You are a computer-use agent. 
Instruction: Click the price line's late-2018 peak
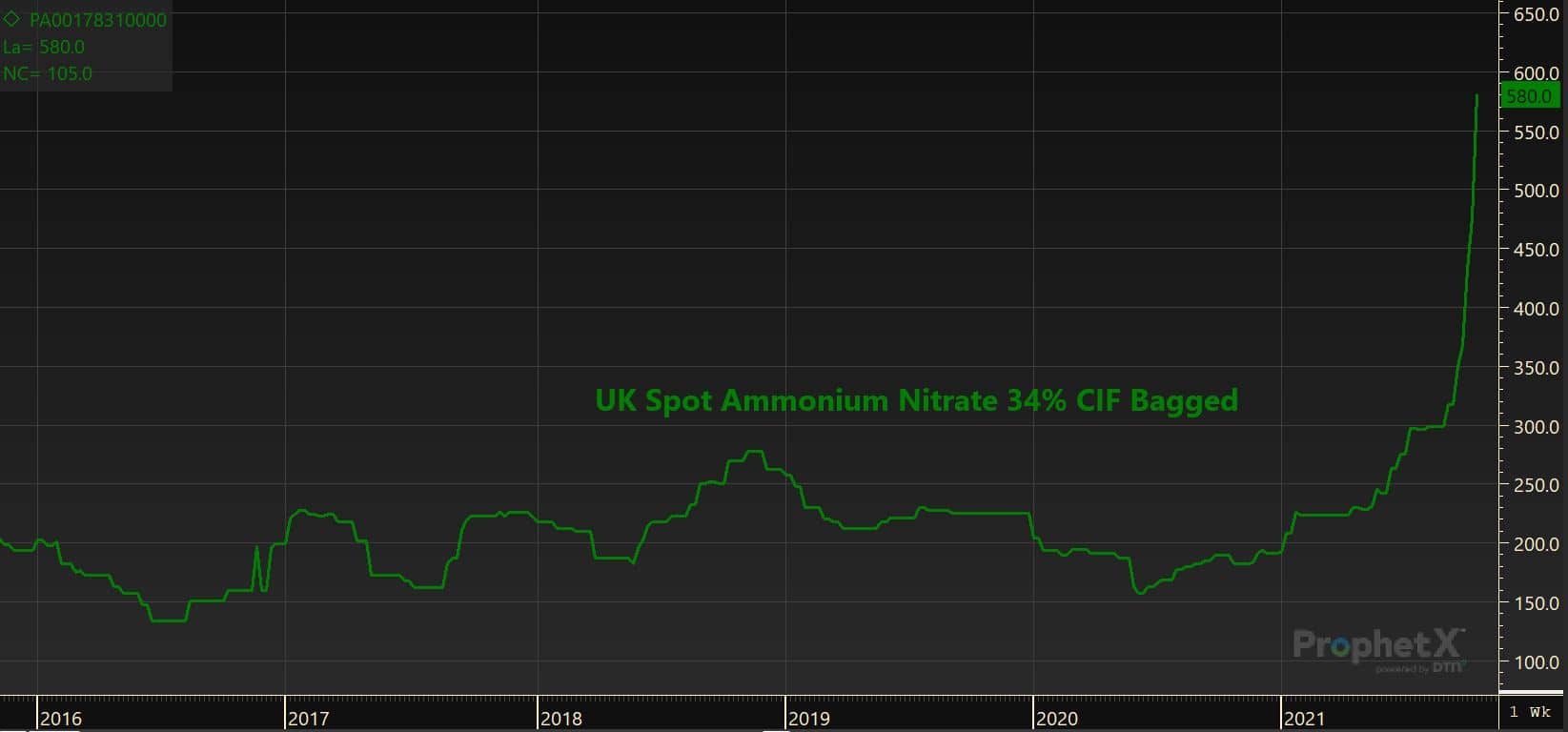click(x=754, y=452)
